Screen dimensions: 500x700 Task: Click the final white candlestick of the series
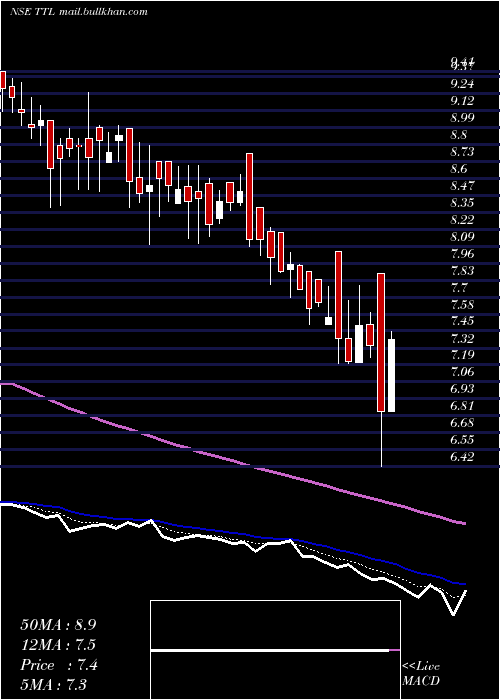(x=392, y=375)
